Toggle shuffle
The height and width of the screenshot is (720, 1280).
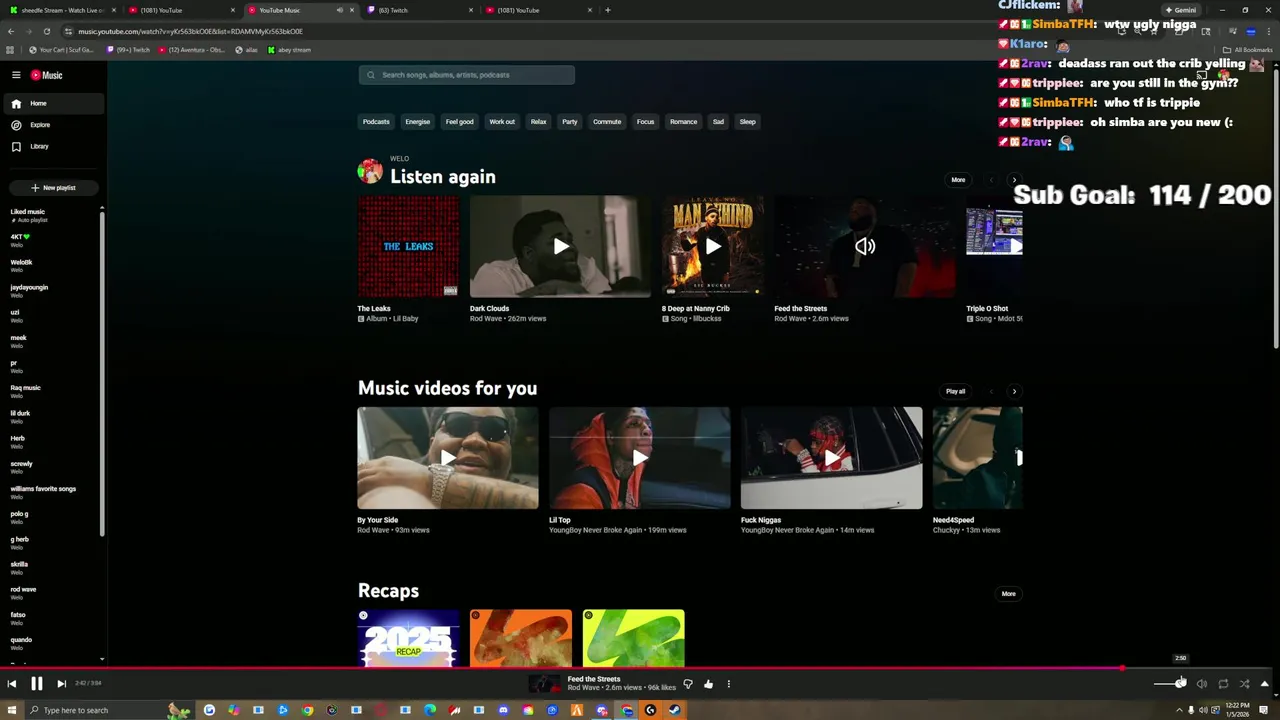[1244, 684]
